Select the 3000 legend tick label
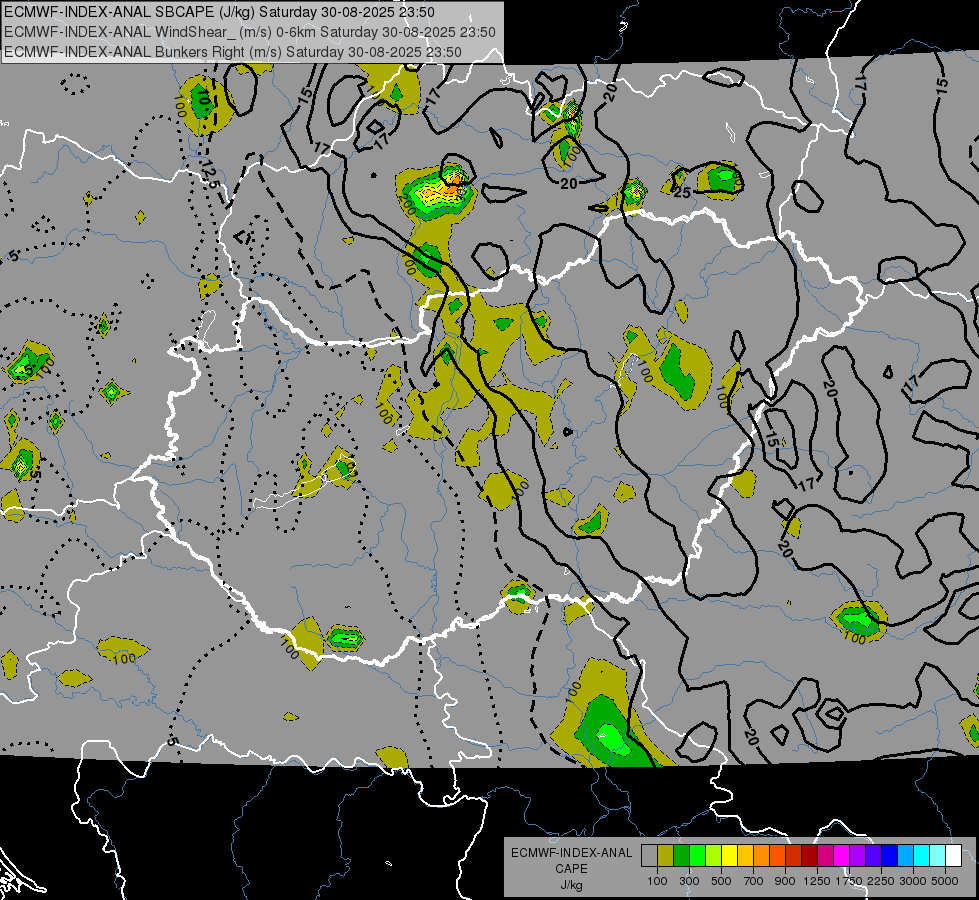 click(x=913, y=881)
